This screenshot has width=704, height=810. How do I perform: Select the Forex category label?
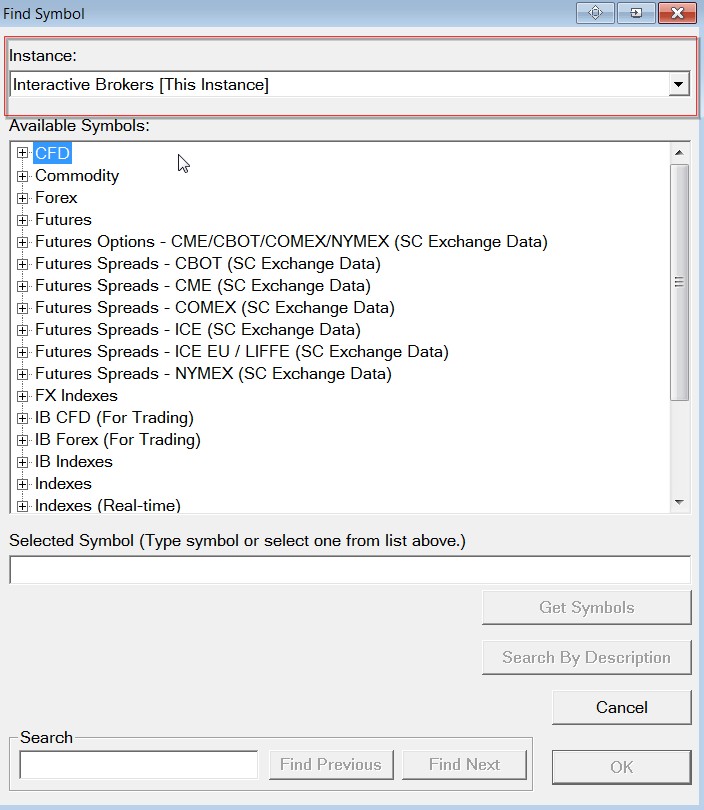click(56, 197)
